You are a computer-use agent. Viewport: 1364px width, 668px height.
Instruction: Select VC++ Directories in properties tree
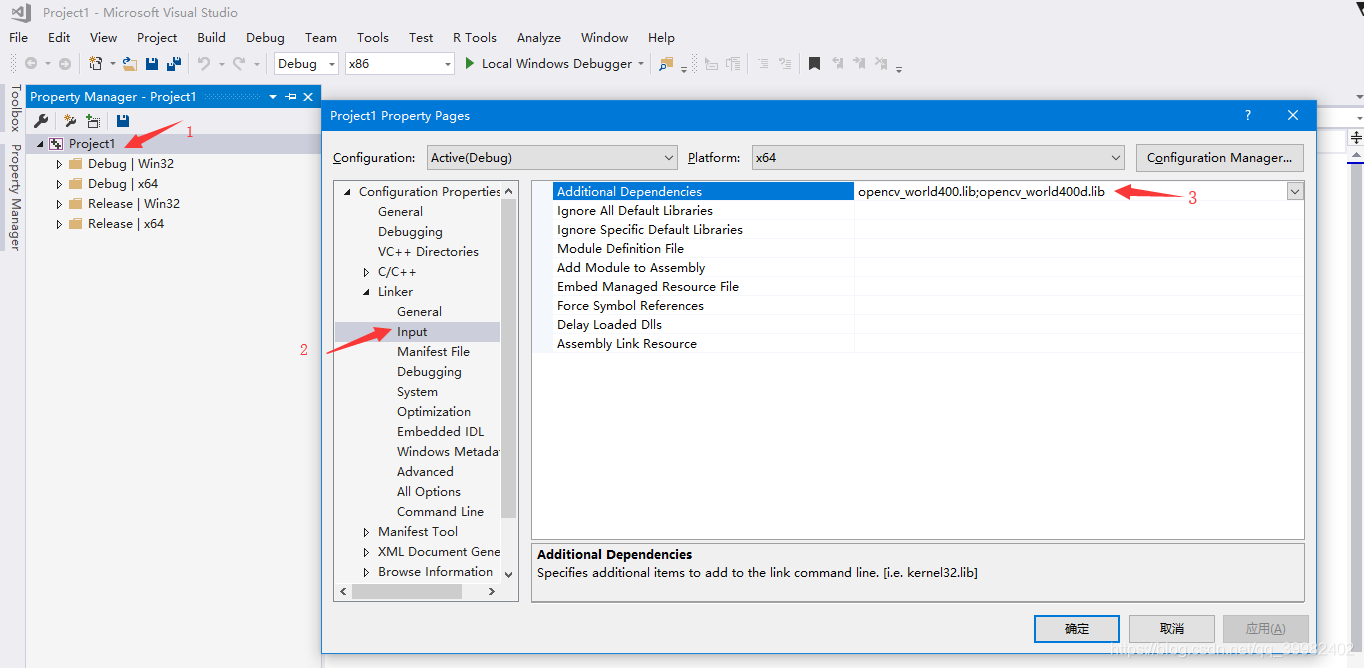click(428, 252)
